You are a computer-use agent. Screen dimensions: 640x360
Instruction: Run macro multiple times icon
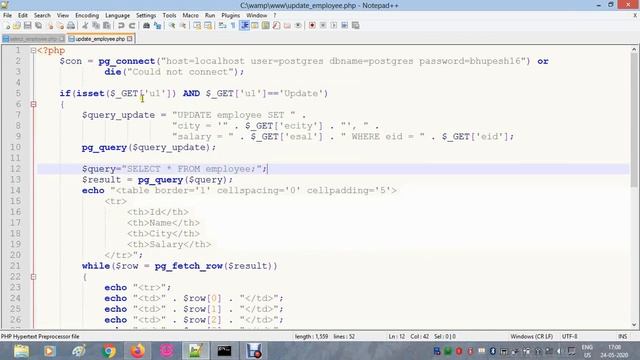(x=344, y=26)
